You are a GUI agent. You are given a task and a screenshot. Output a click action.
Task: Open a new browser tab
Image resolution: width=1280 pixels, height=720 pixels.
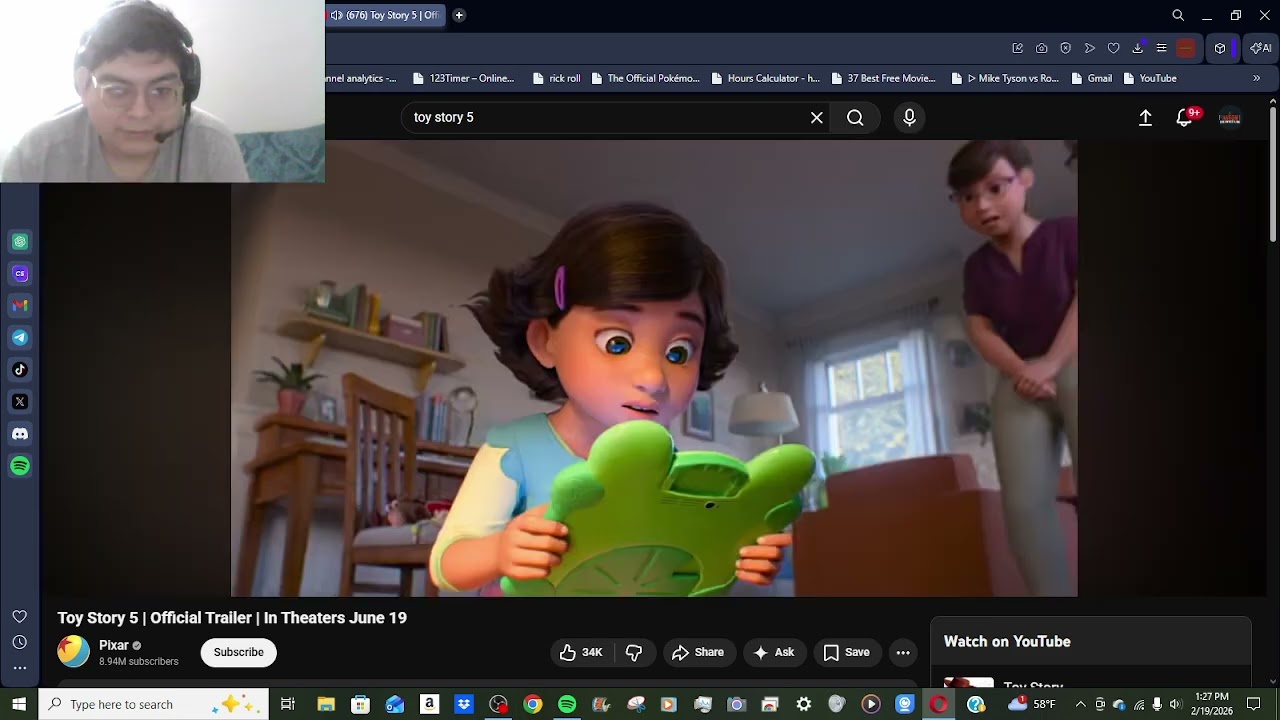tap(459, 15)
